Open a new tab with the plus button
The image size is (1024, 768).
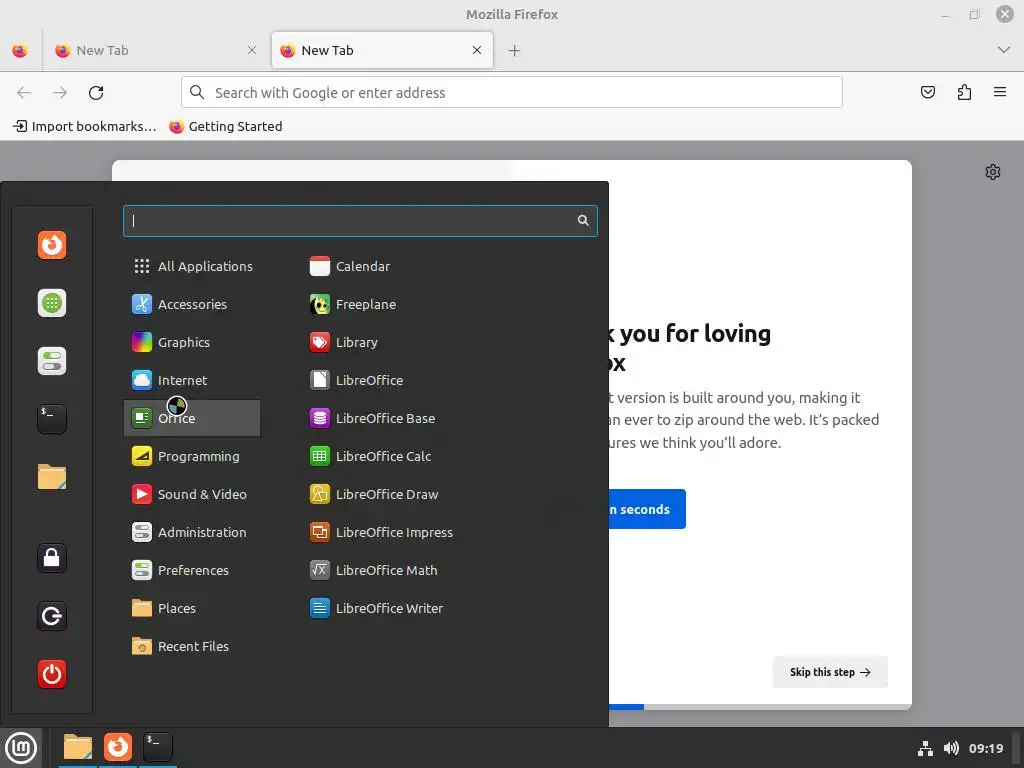[x=514, y=50]
